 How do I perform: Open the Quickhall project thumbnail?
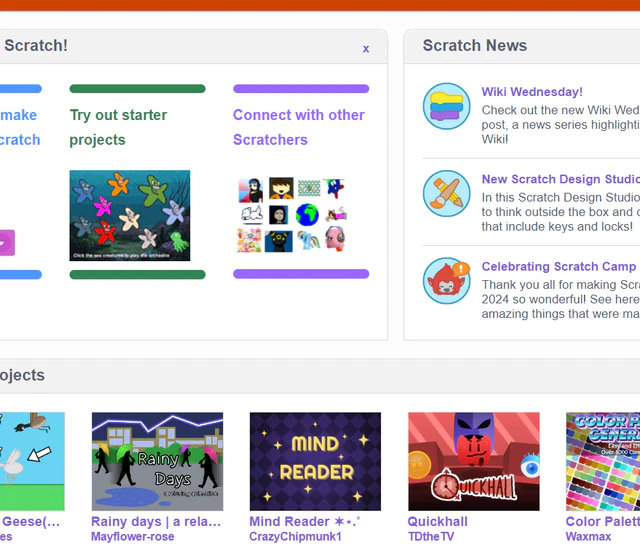(473, 461)
